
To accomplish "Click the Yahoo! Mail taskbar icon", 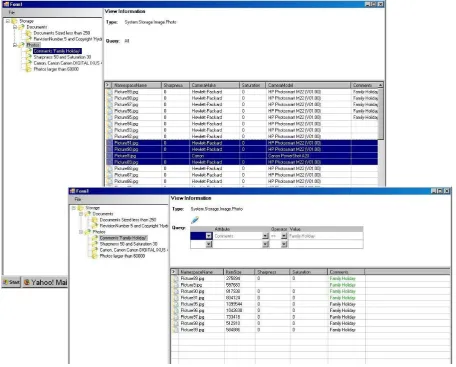I will [x=27, y=282].
